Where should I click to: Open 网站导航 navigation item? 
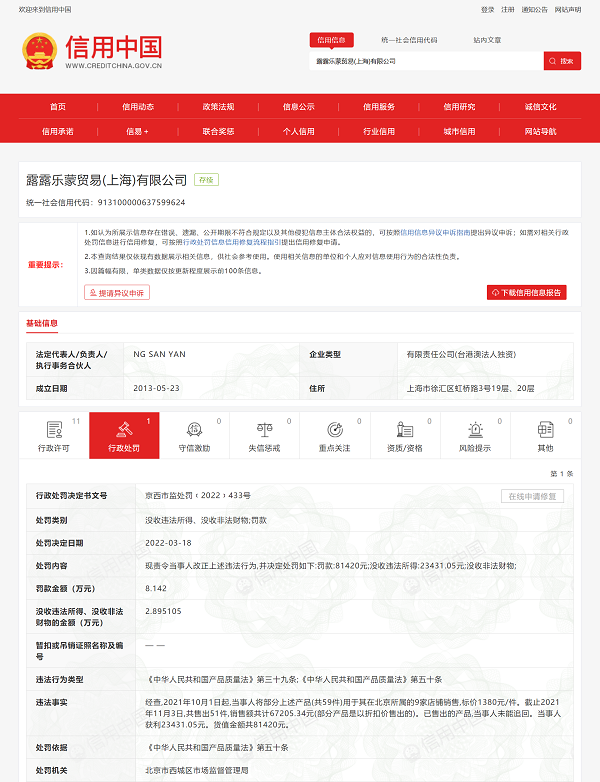(541, 132)
